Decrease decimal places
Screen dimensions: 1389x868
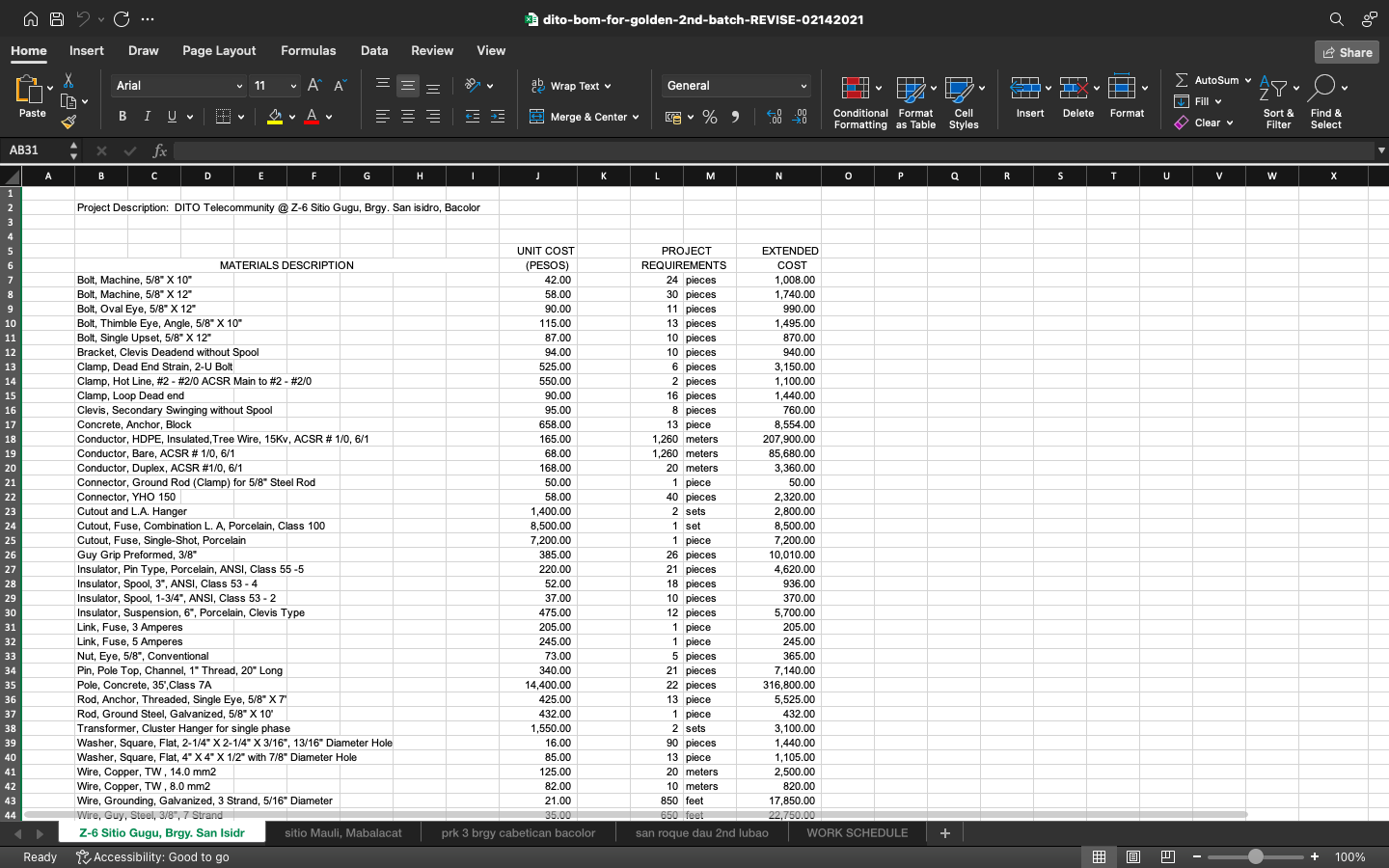[800, 117]
